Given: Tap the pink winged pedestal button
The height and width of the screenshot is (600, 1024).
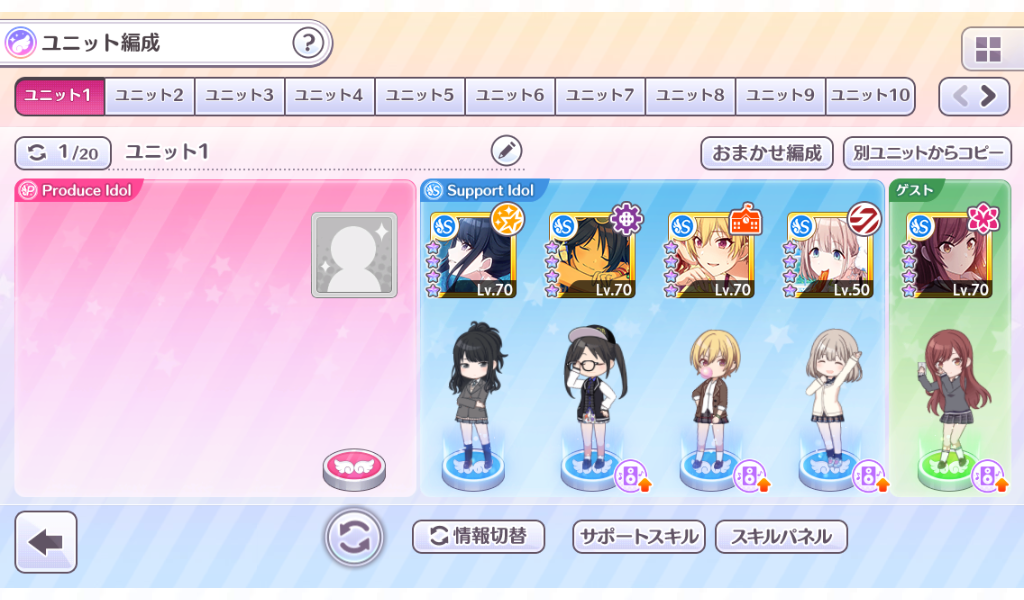Looking at the screenshot, I should 355,469.
